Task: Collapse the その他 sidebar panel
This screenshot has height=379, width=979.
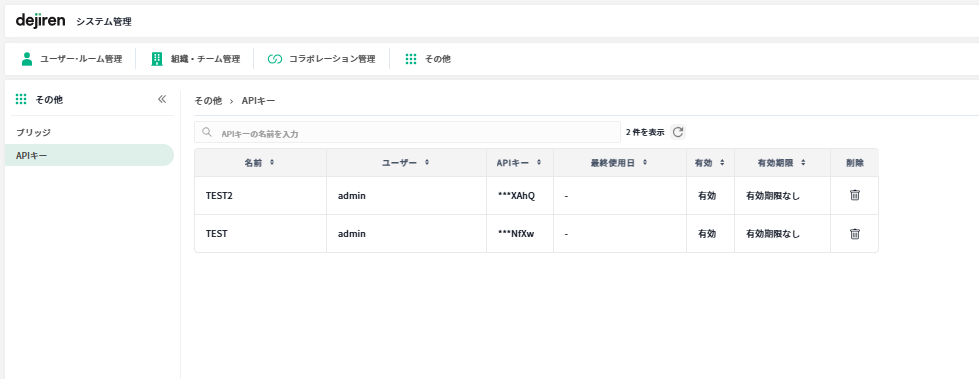Action: click(x=162, y=99)
